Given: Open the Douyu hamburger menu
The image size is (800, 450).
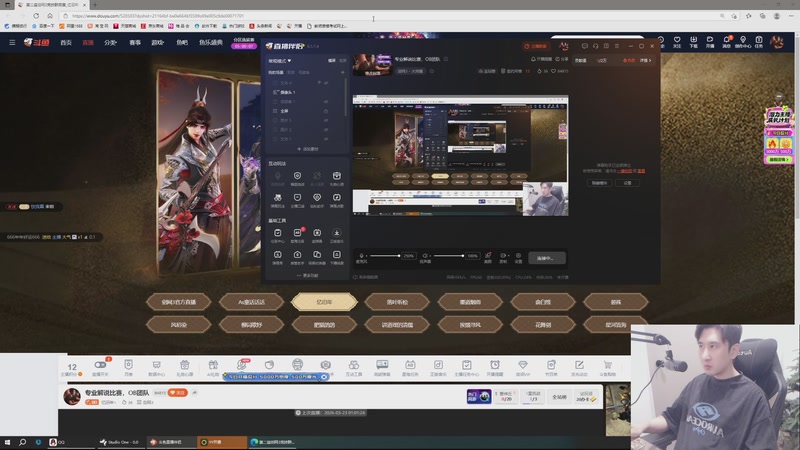Looking at the screenshot, I should [12, 42].
